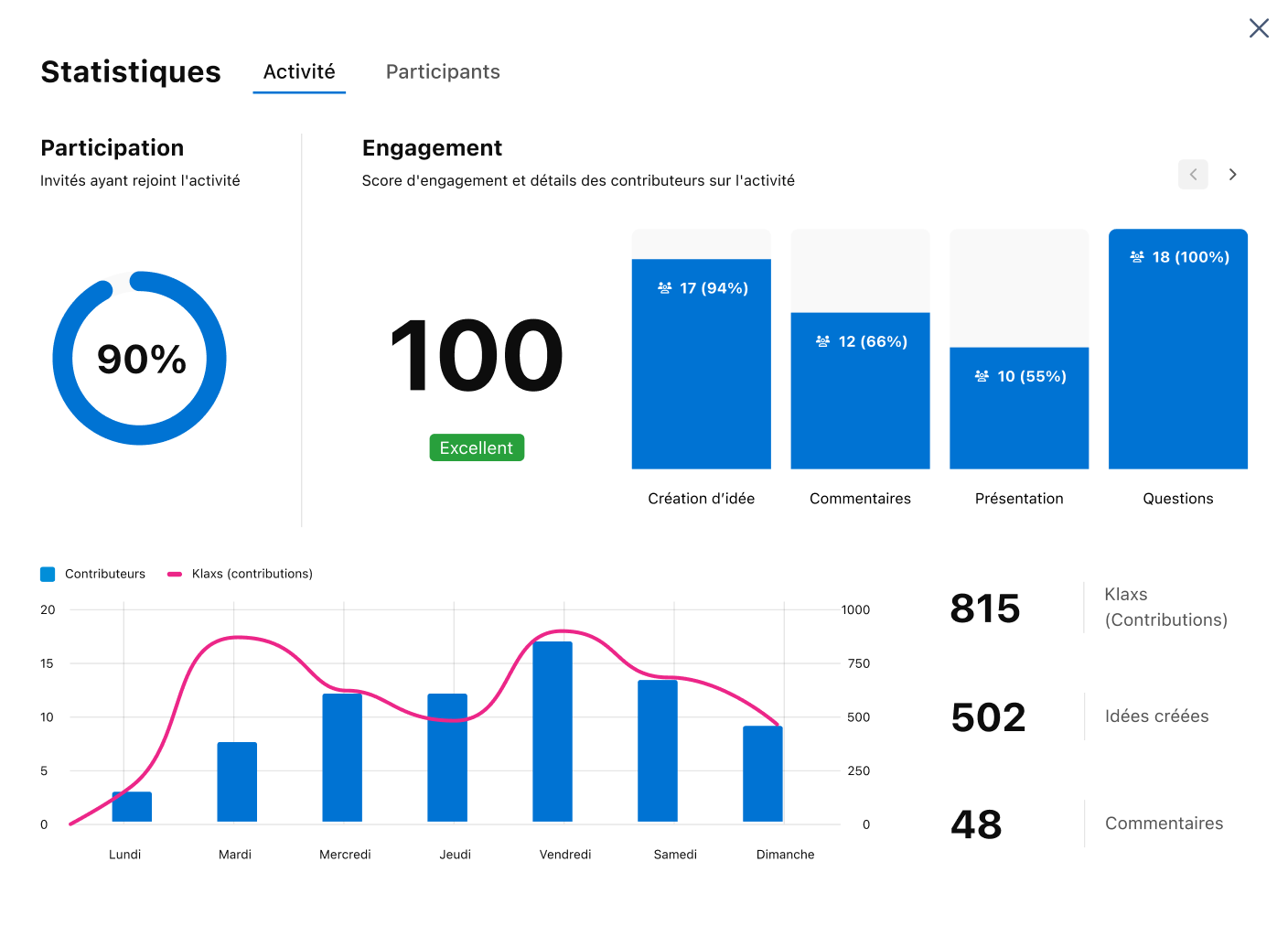The width and height of the screenshot is (1288, 937).
Task: Click the 48 Commentaires count
Action: (x=976, y=824)
